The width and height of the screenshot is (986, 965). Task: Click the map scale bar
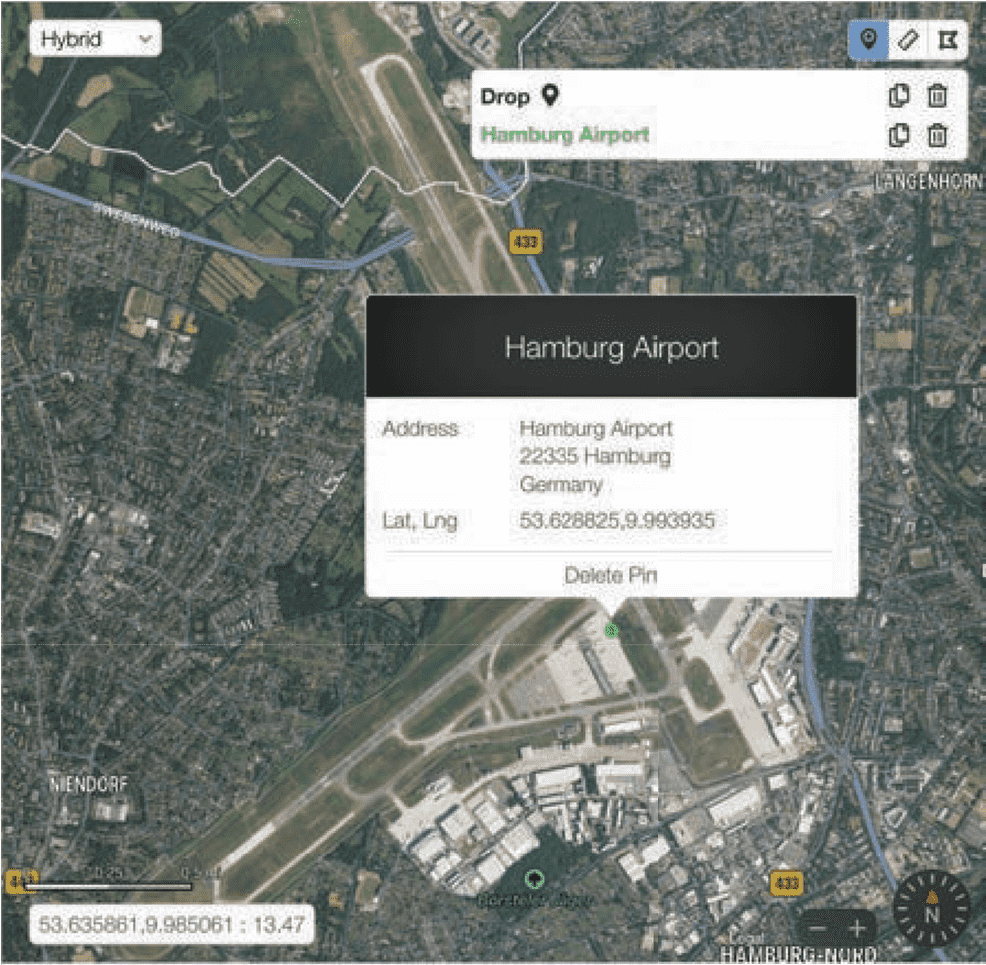tap(108, 886)
